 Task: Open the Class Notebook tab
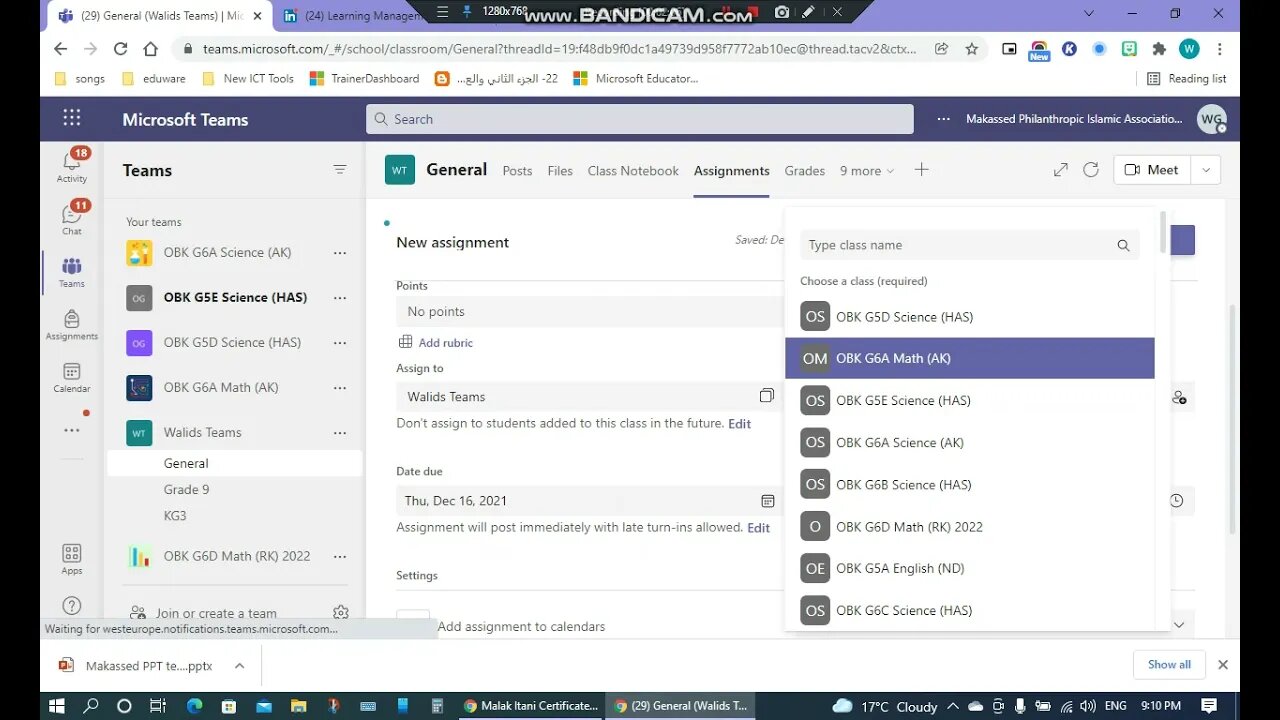tap(633, 171)
